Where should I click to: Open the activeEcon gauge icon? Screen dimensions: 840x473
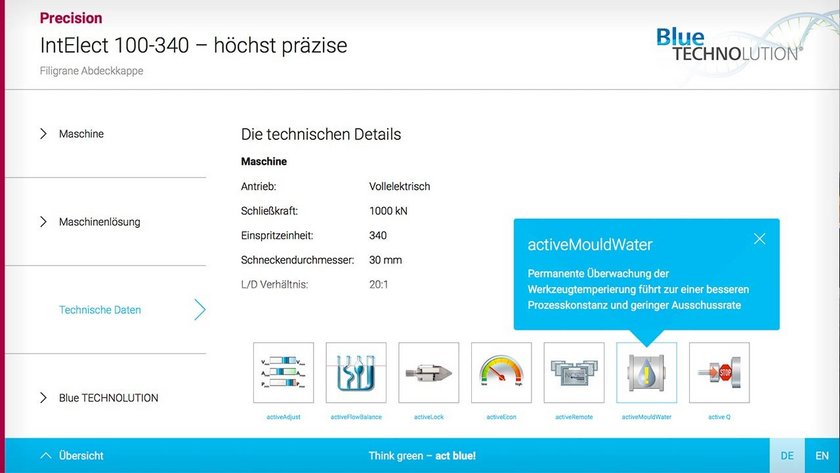[x=501, y=373]
